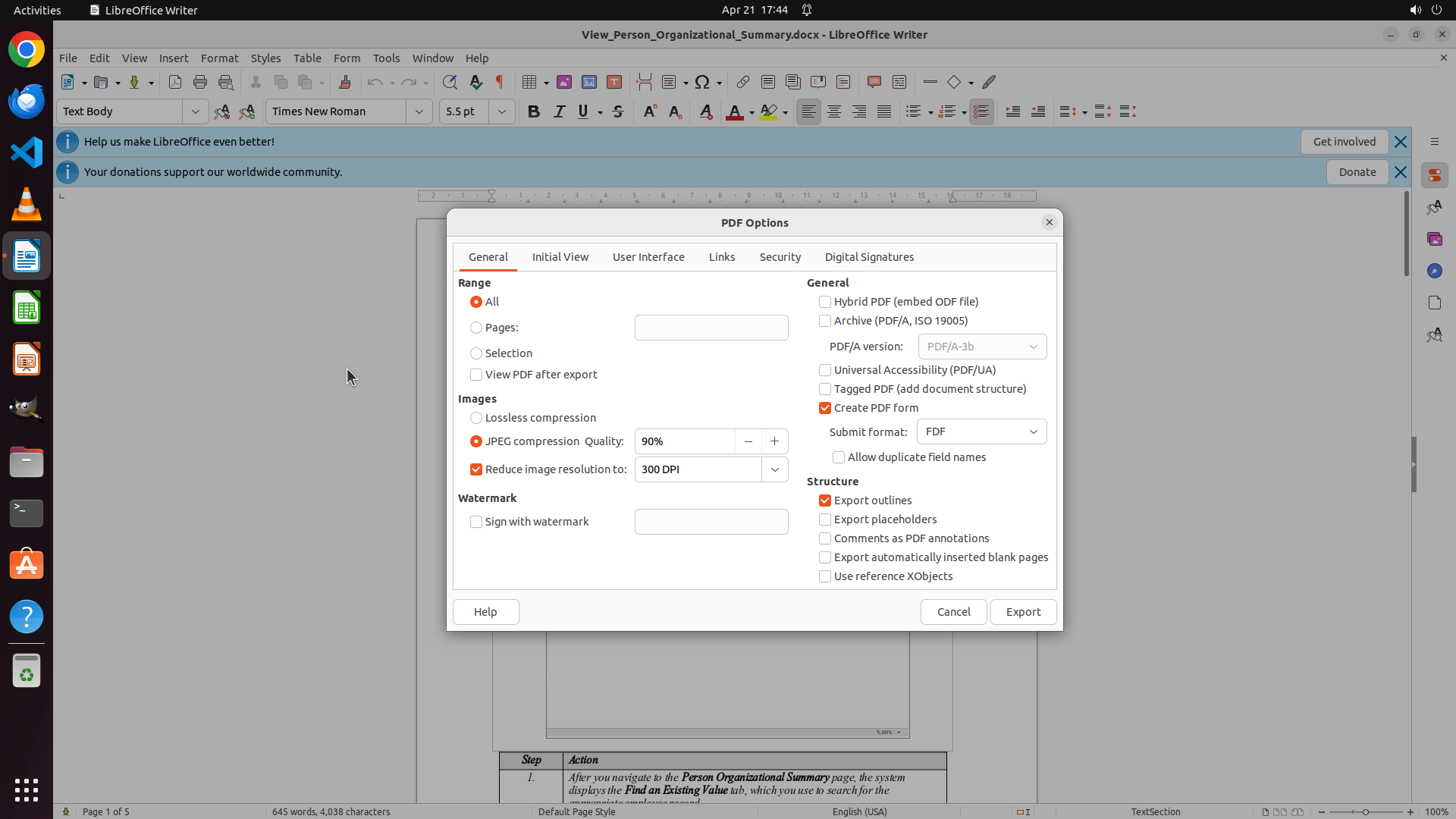Switch to the Security tab
Screen dimensions: 1456x819
(x=780, y=257)
